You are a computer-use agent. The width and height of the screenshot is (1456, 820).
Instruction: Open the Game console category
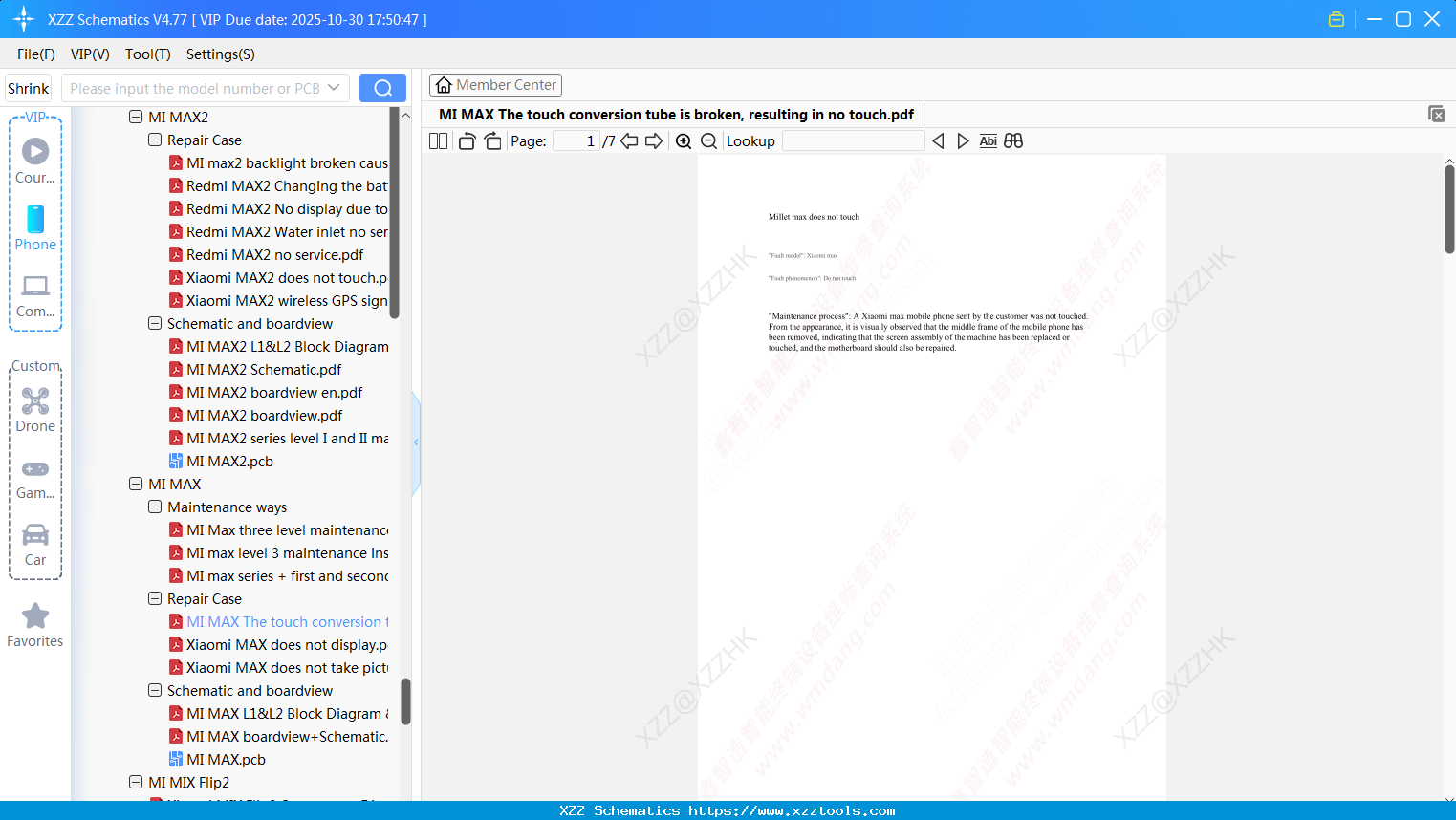point(35,480)
